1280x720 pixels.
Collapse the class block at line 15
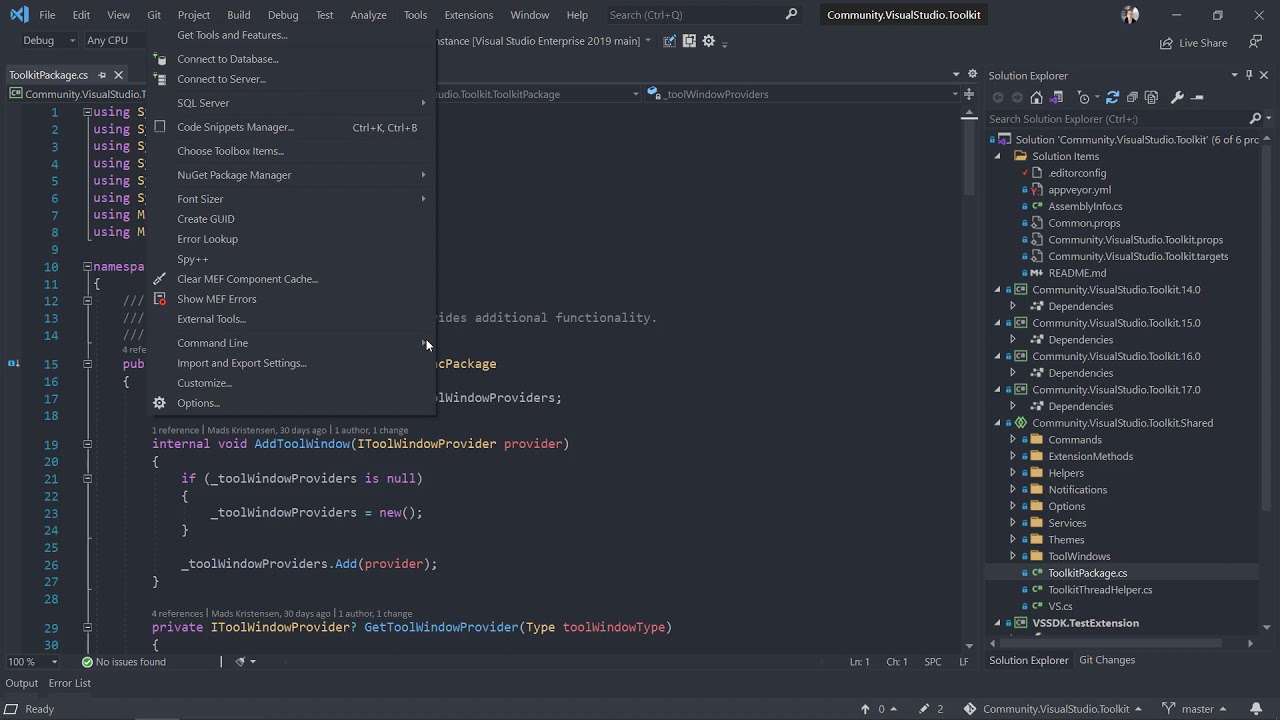(87, 364)
